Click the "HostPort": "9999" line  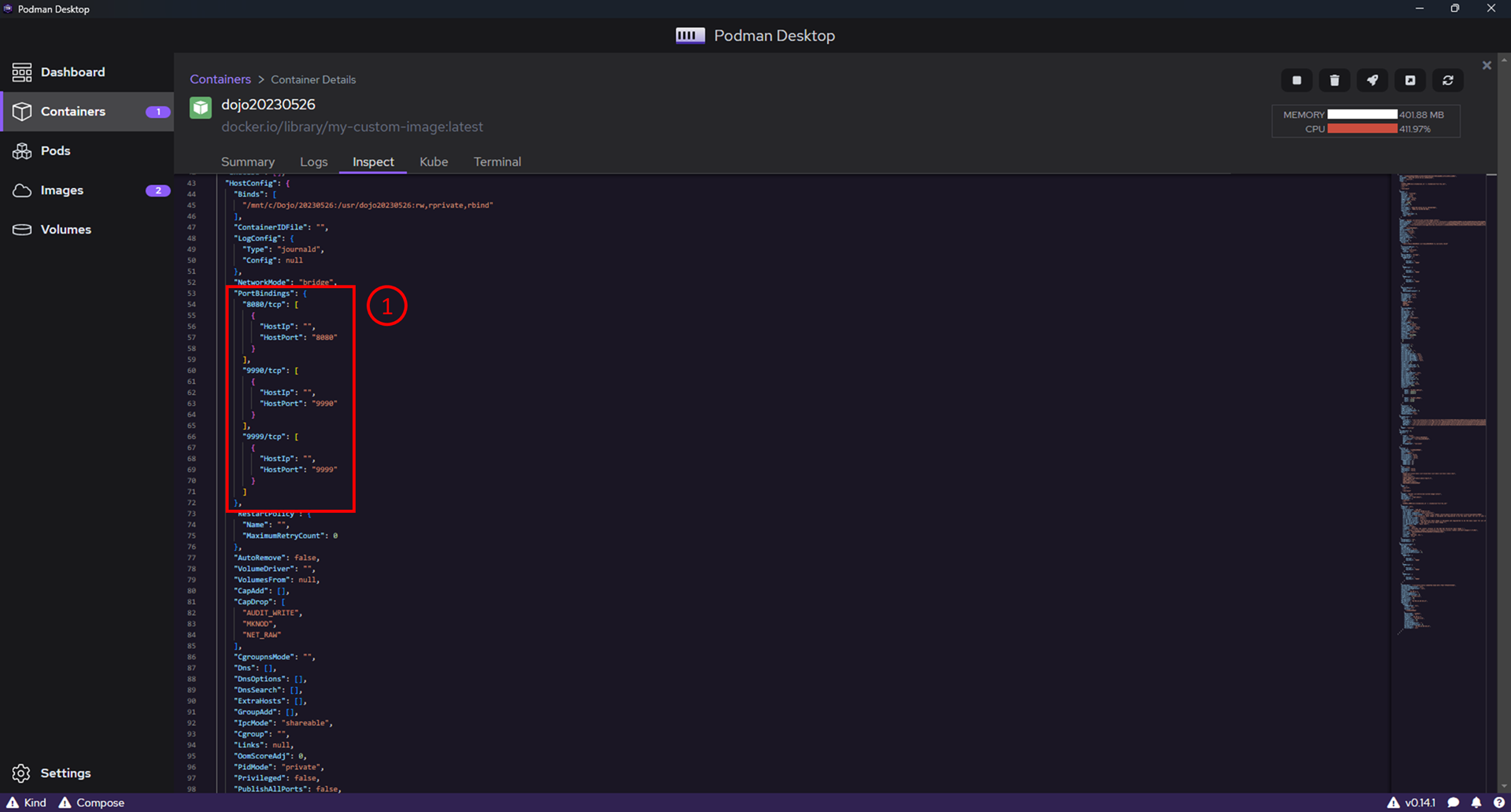pyautogui.click(x=298, y=470)
